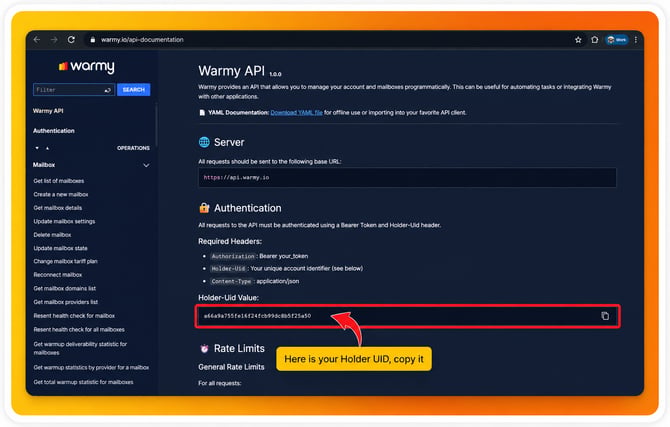Image resolution: width=670 pixels, height=427 pixels.
Task: Click the 'Download YAML file' link
Action: (x=297, y=113)
